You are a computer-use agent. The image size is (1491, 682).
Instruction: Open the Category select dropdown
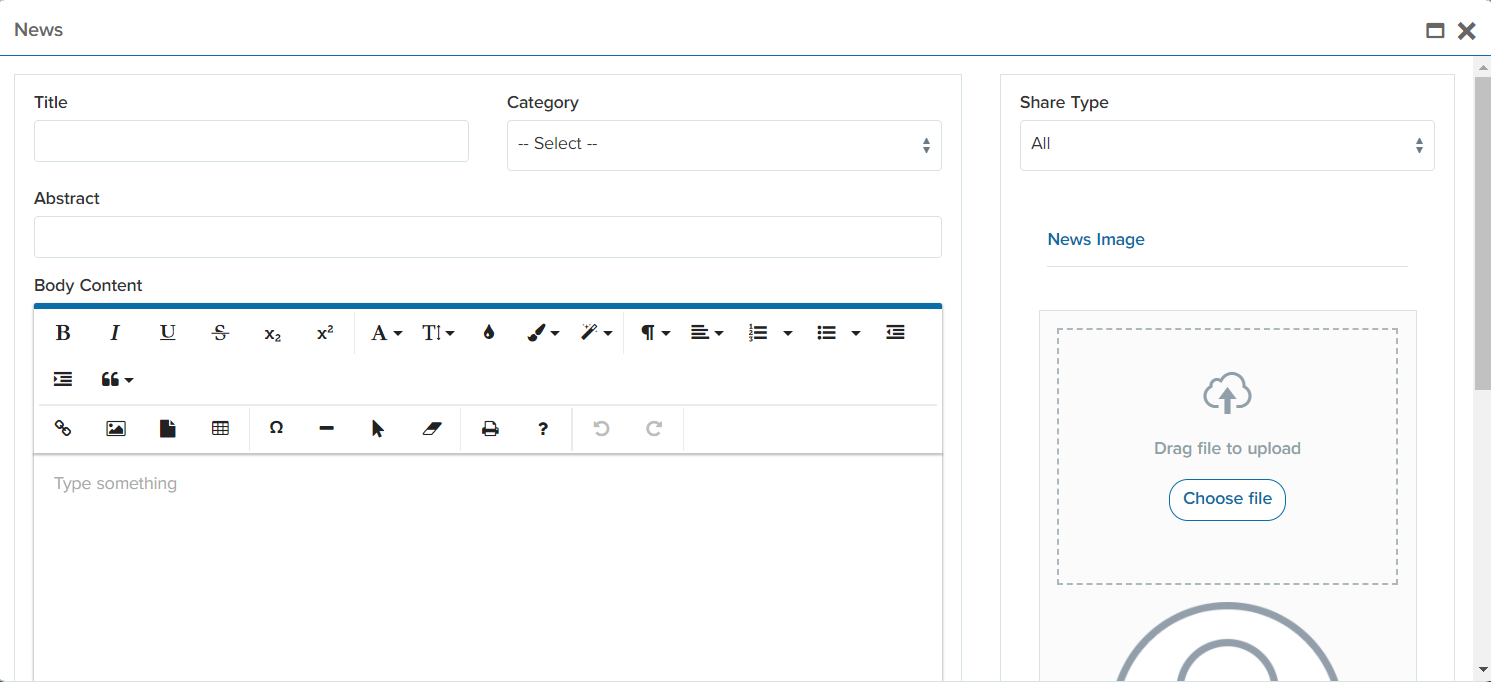click(x=724, y=145)
